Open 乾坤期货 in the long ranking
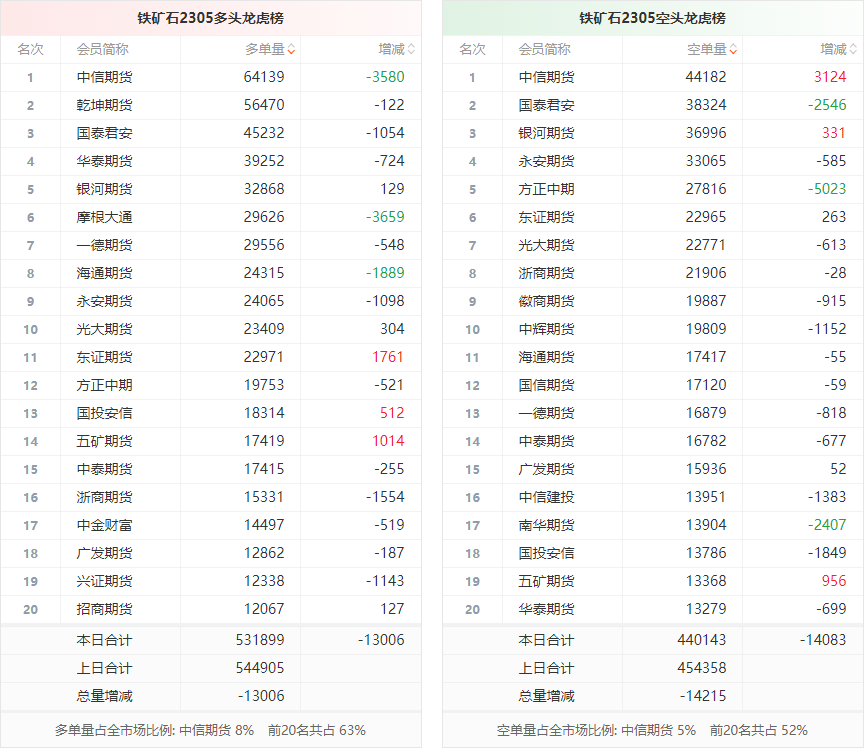This screenshot has width=865, height=749. point(104,105)
